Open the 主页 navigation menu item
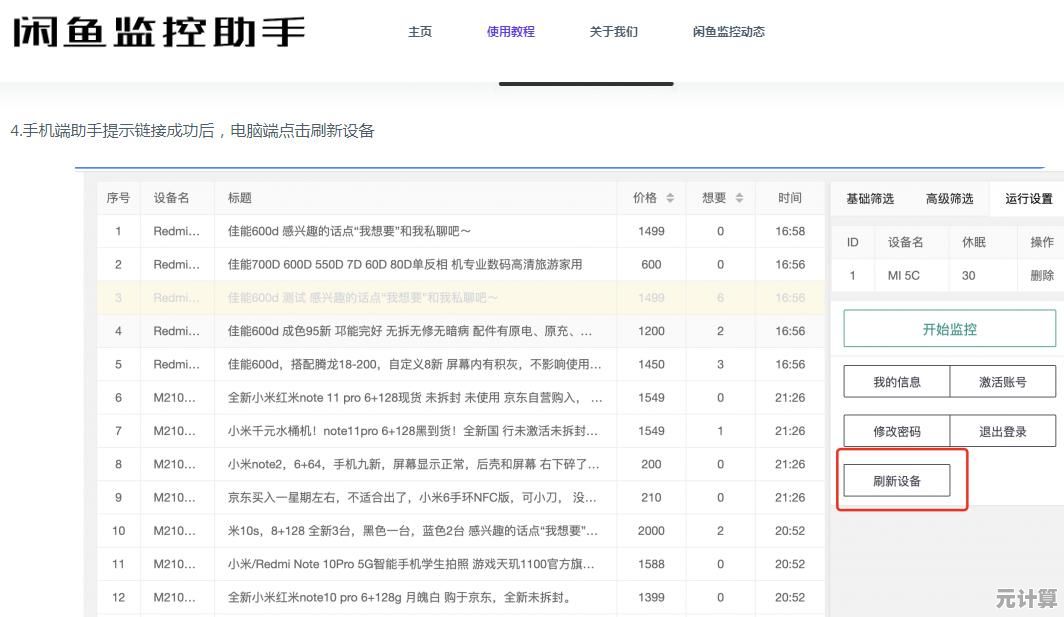 coord(420,32)
